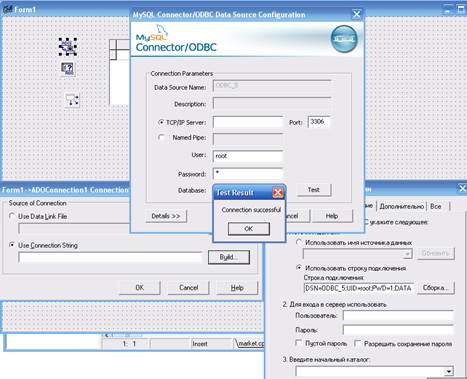This screenshot has width=467, height=379.
Task: Switch to the Дополнительно tab
Action: point(401,206)
